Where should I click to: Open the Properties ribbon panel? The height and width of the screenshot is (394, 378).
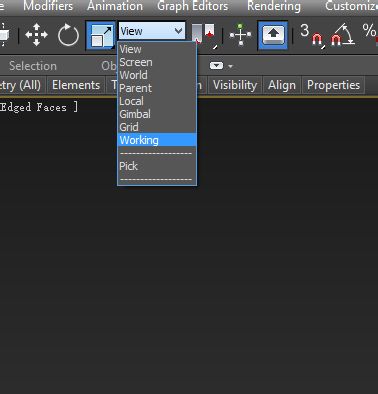(333, 85)
